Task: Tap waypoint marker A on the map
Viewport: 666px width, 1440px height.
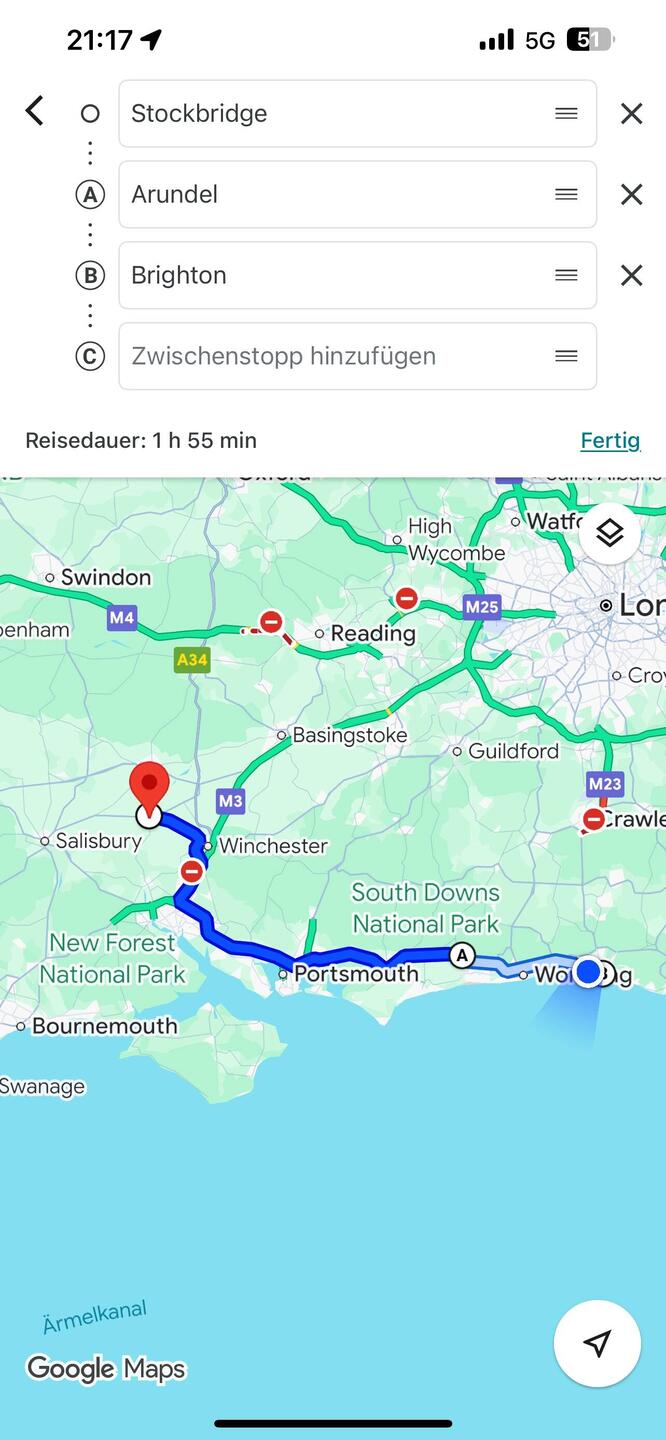Action: tap(461, 955)
